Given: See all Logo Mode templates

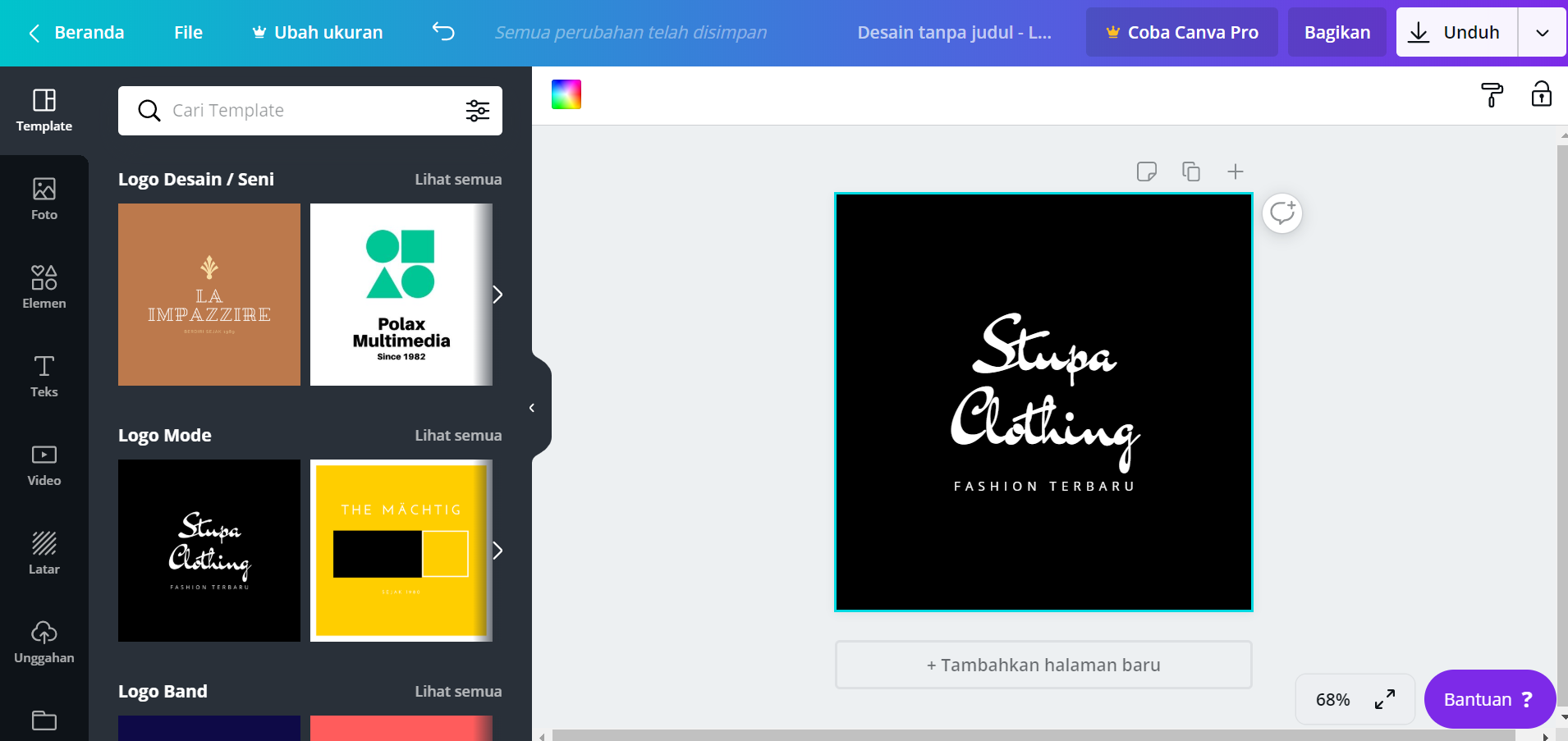Looking at the screenshot, I should pos(458,436).
